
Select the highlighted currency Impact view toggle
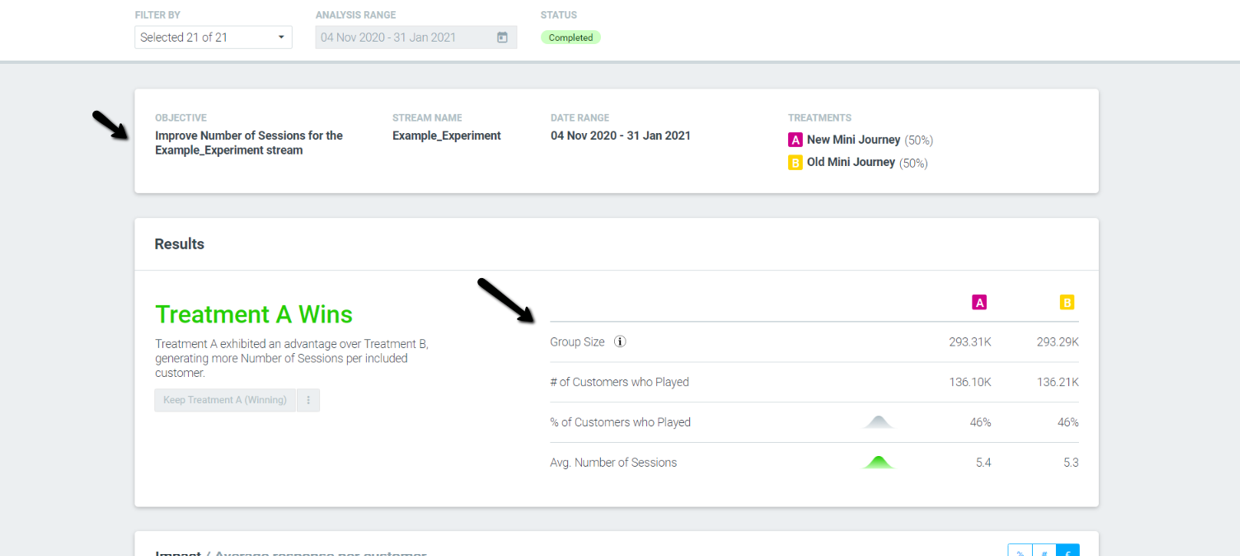1068,551
